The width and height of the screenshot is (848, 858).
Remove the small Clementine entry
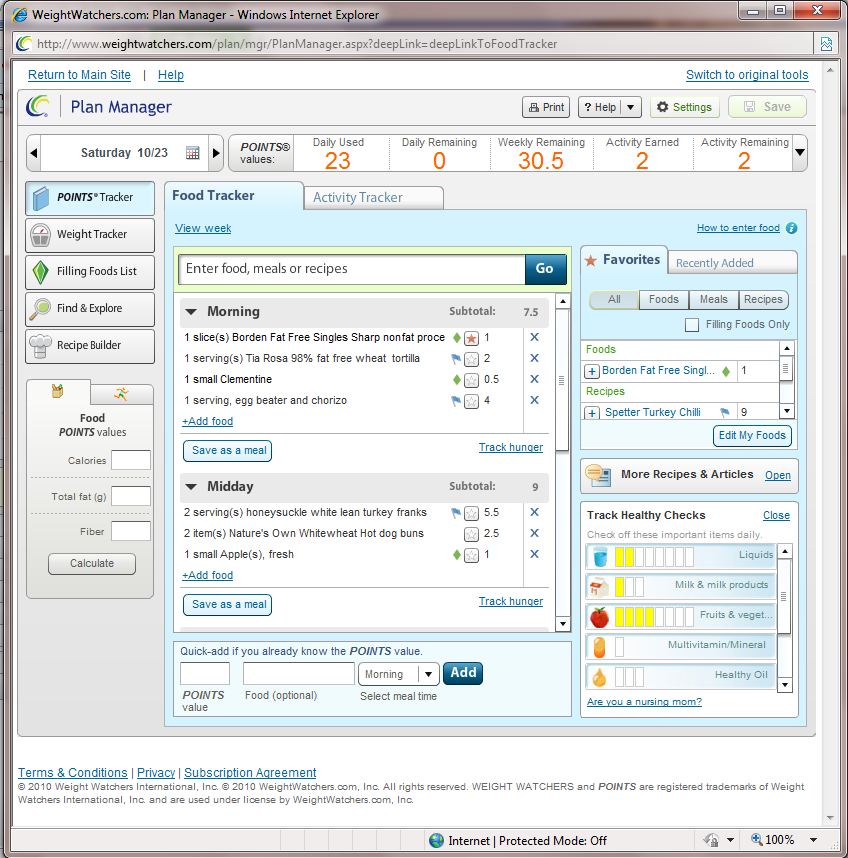[x=535, y=379]
